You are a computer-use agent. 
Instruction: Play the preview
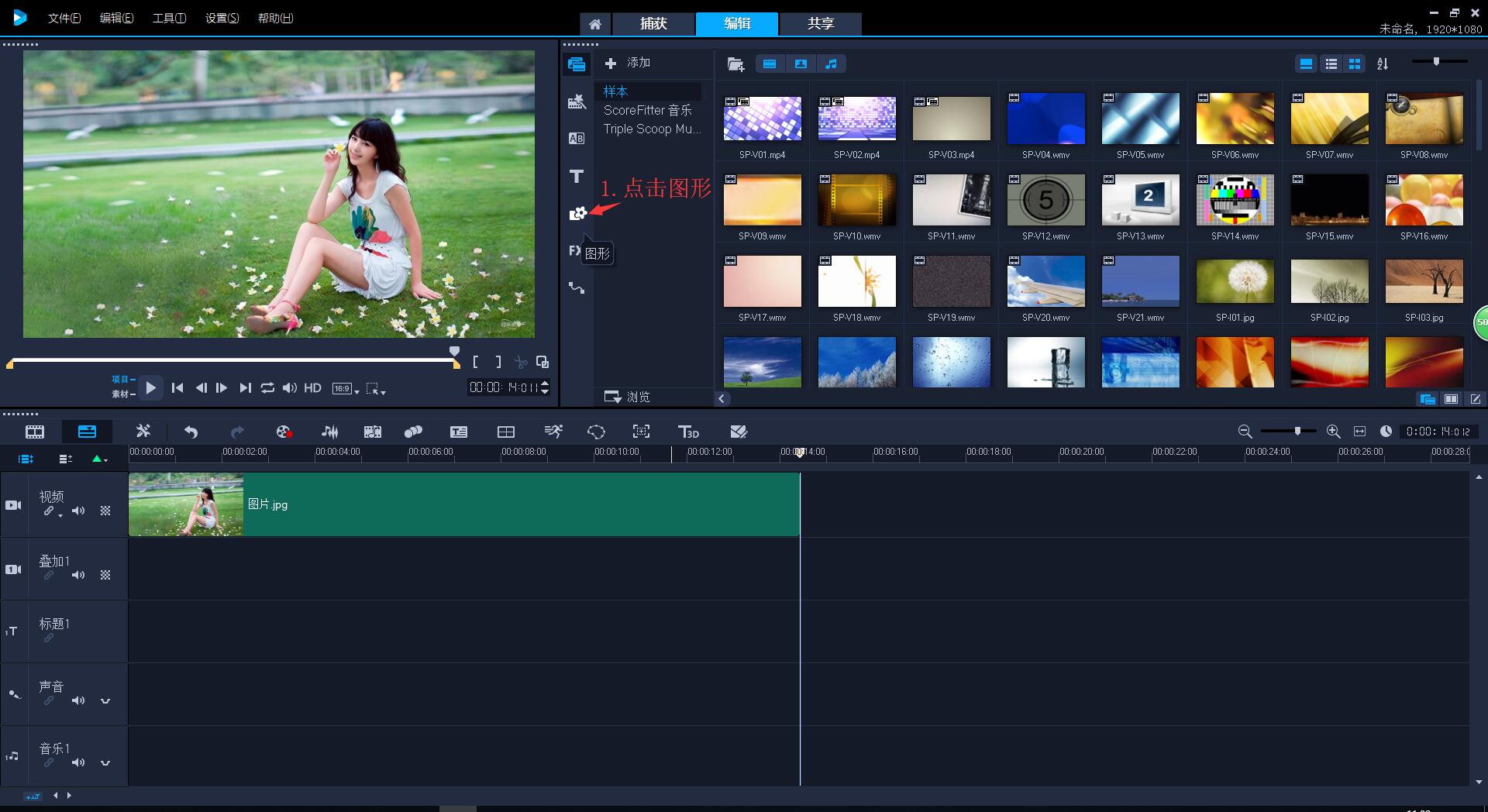tap(151, 387)
